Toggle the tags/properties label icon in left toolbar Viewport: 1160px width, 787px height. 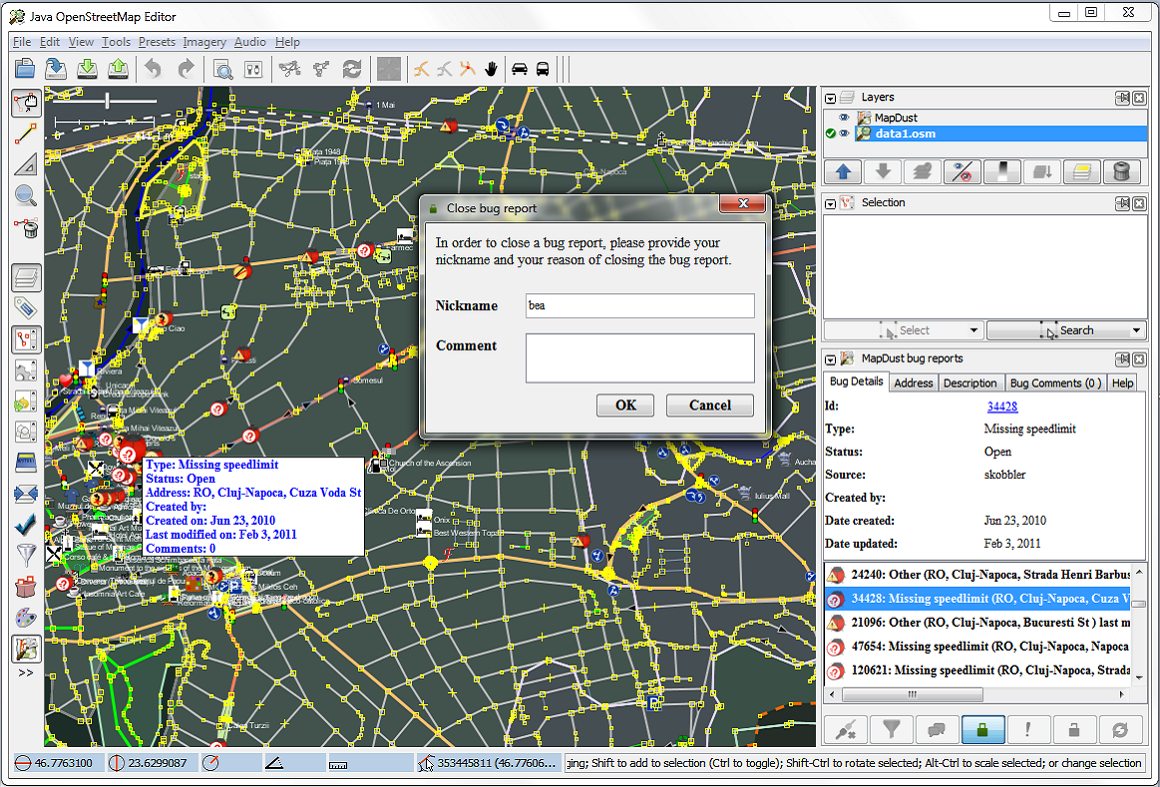pyautogui.click(x=26, y=308)
